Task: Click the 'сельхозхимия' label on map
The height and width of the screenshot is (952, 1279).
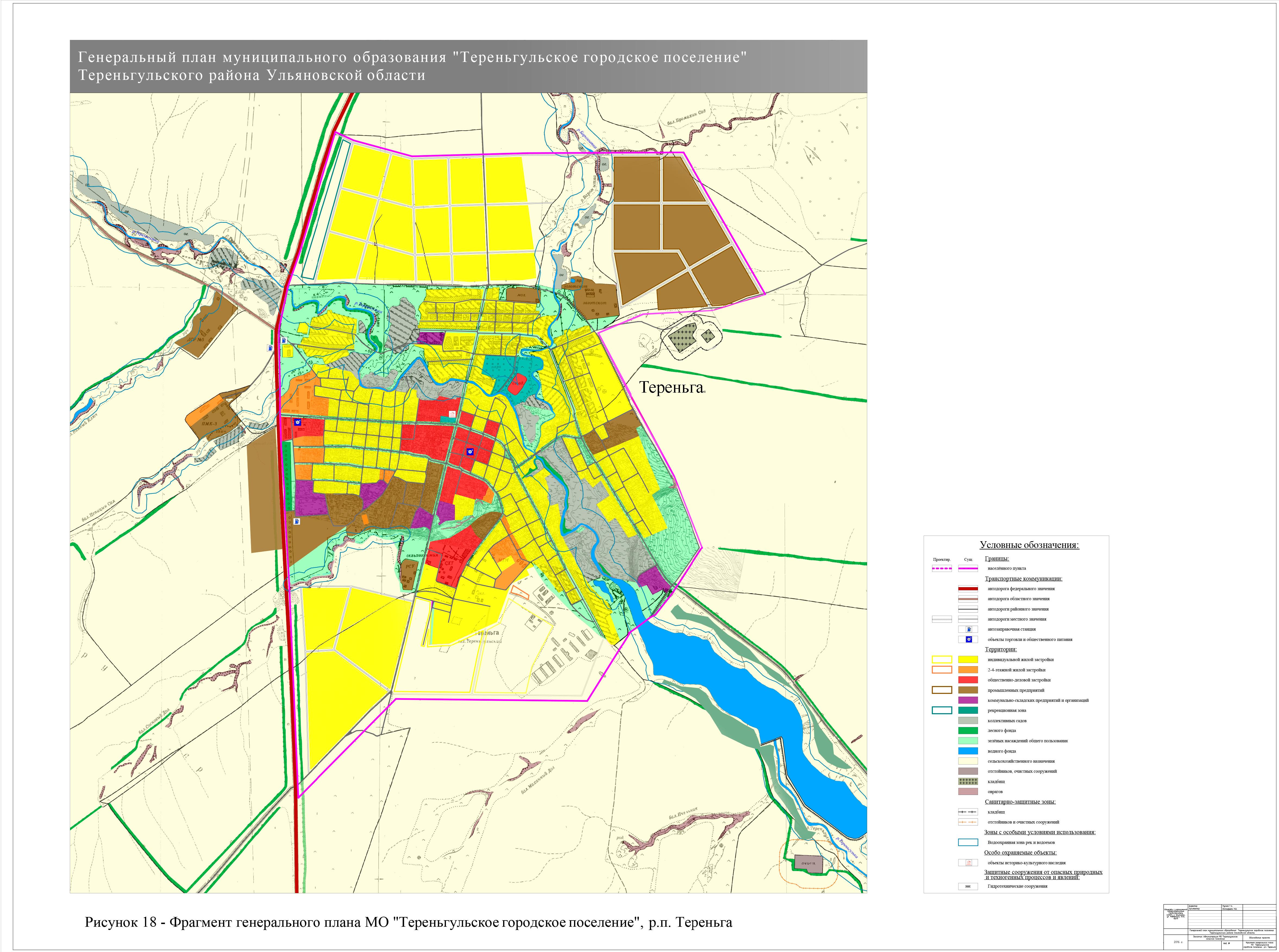Action: click(x=422, y=556)
